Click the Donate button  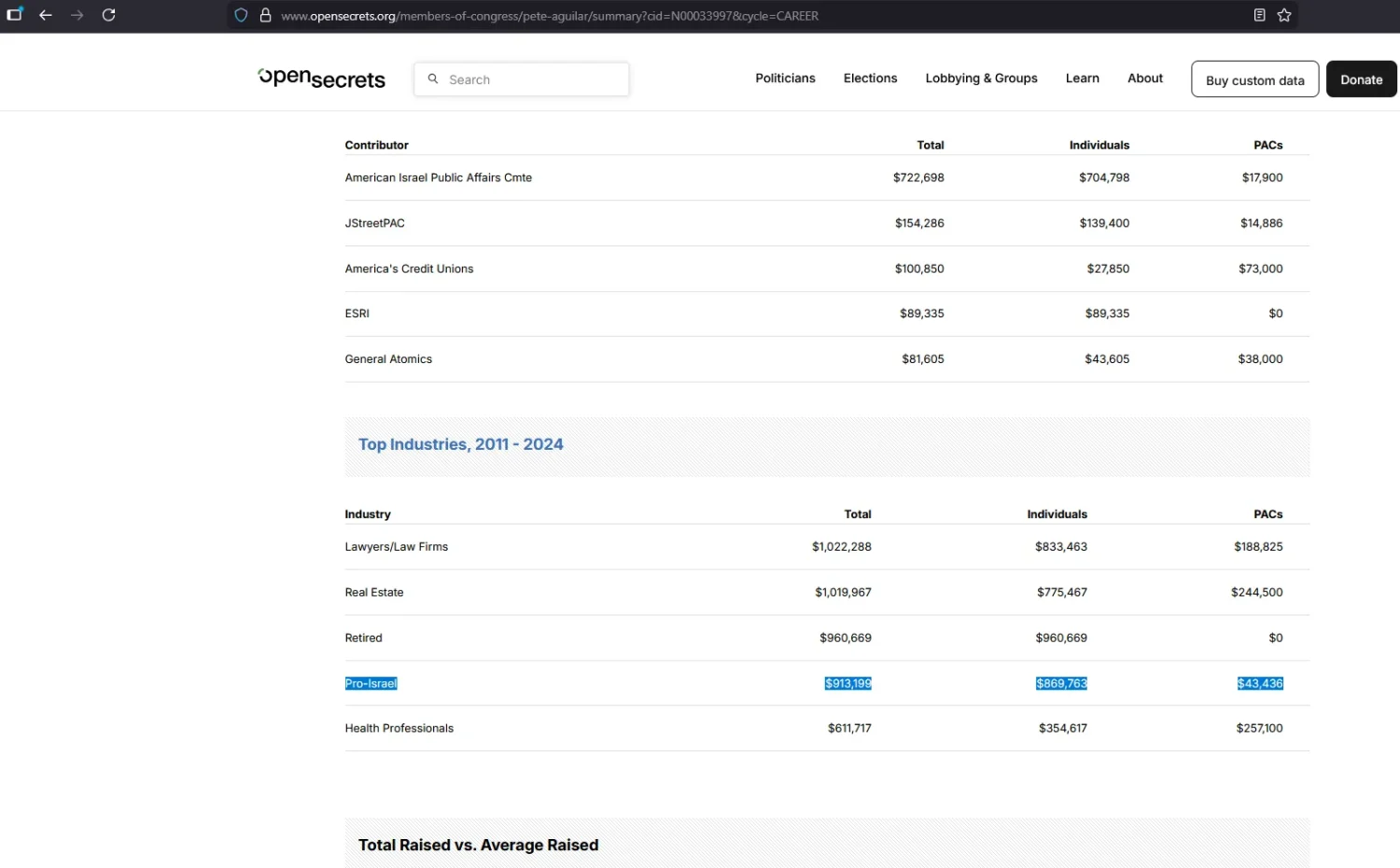(x=1361, y=79)
